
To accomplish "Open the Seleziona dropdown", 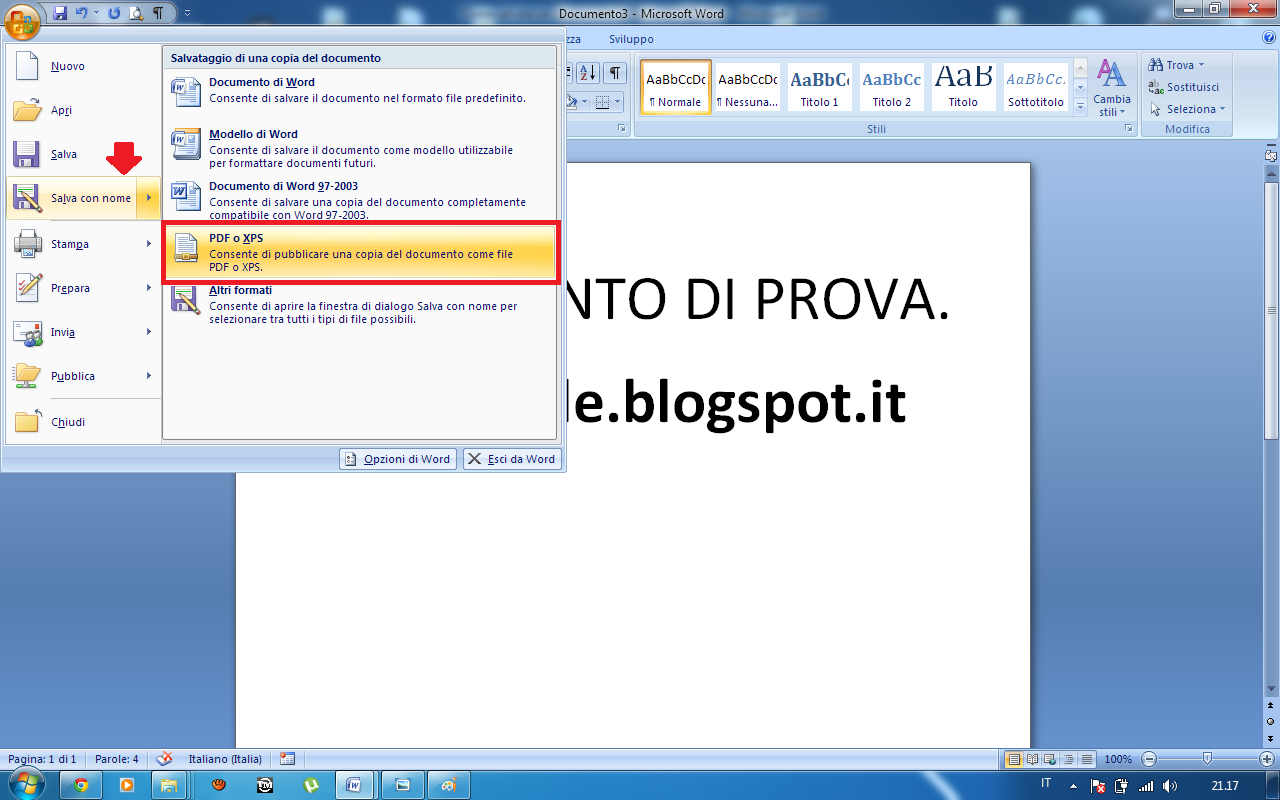I will (x=1187, y=109).
